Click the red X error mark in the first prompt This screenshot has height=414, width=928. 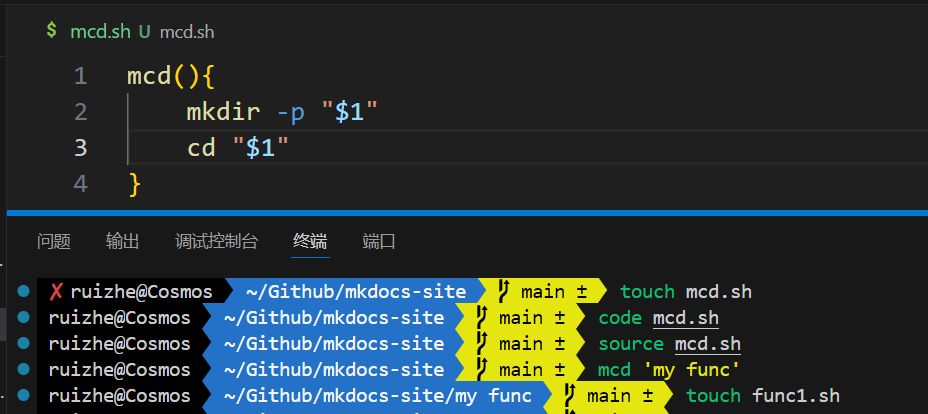[x=56, y=292]
